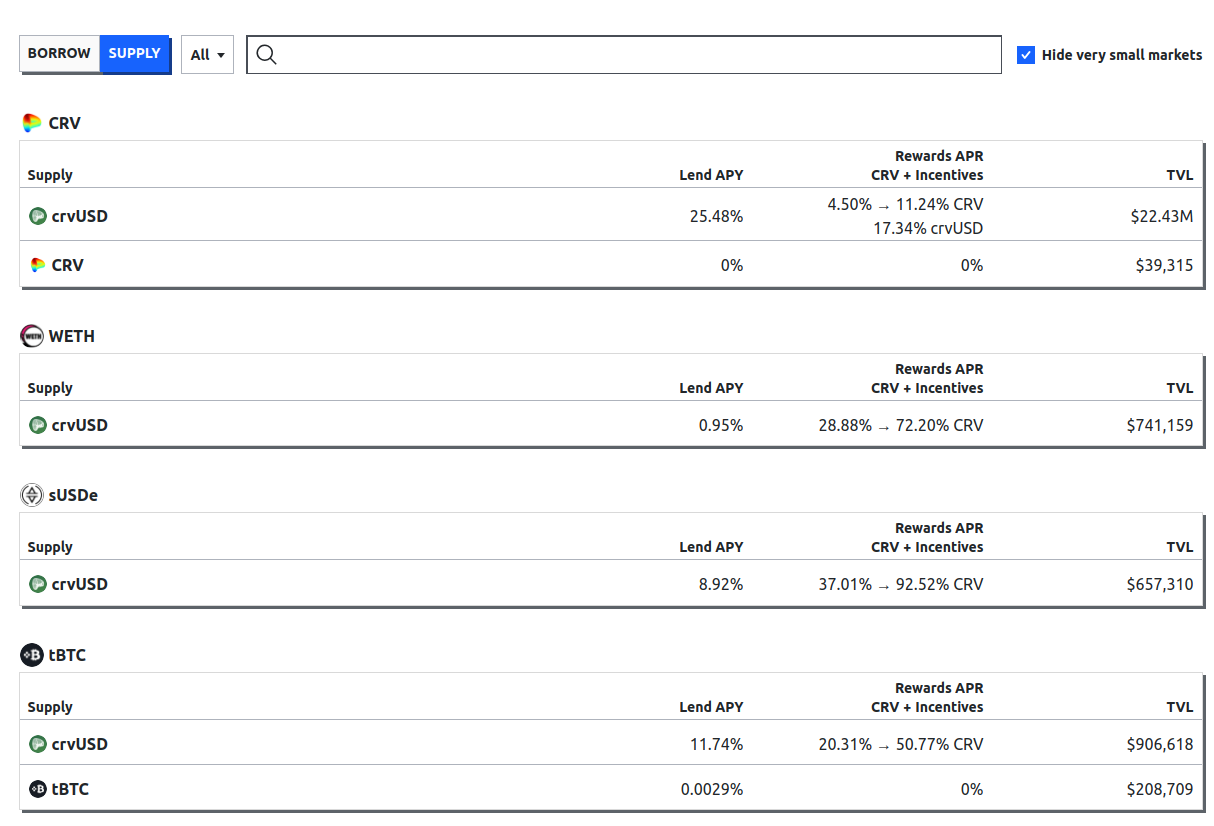
Task: Click the crvUSD icon in CRV market
Action: tap(38, 215)
